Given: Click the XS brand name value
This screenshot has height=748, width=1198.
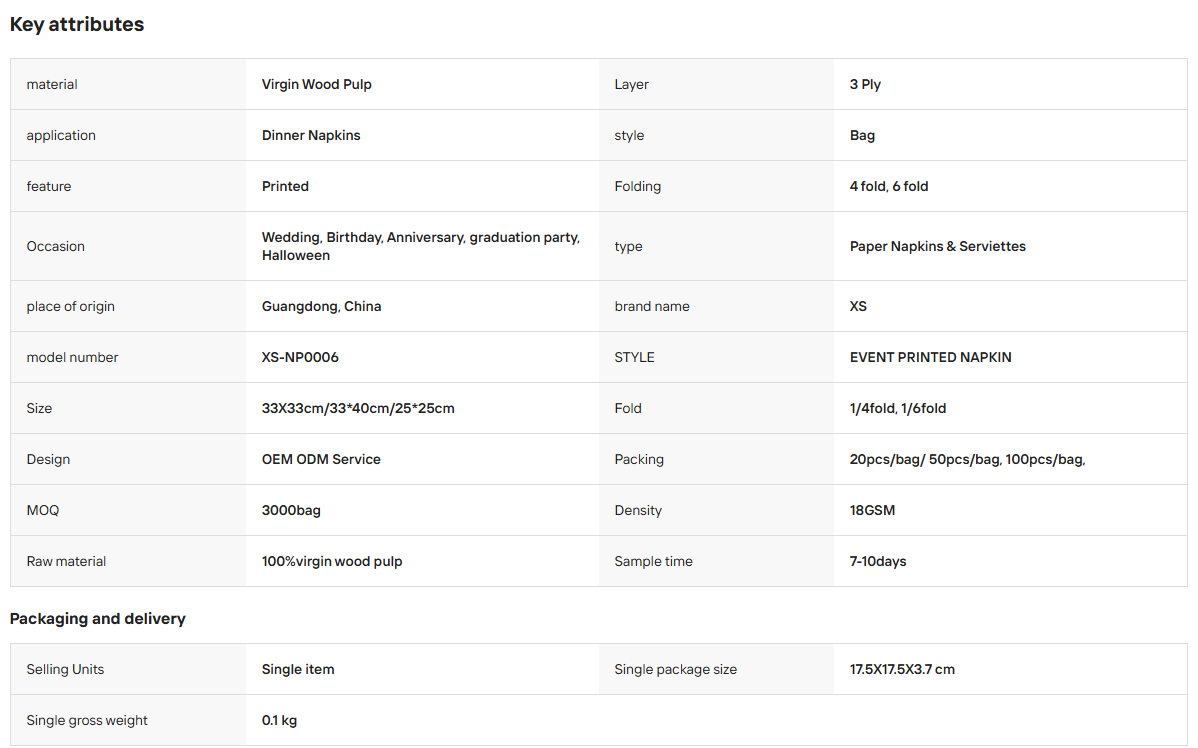Looking at the screenshot, I should (858, 306).
